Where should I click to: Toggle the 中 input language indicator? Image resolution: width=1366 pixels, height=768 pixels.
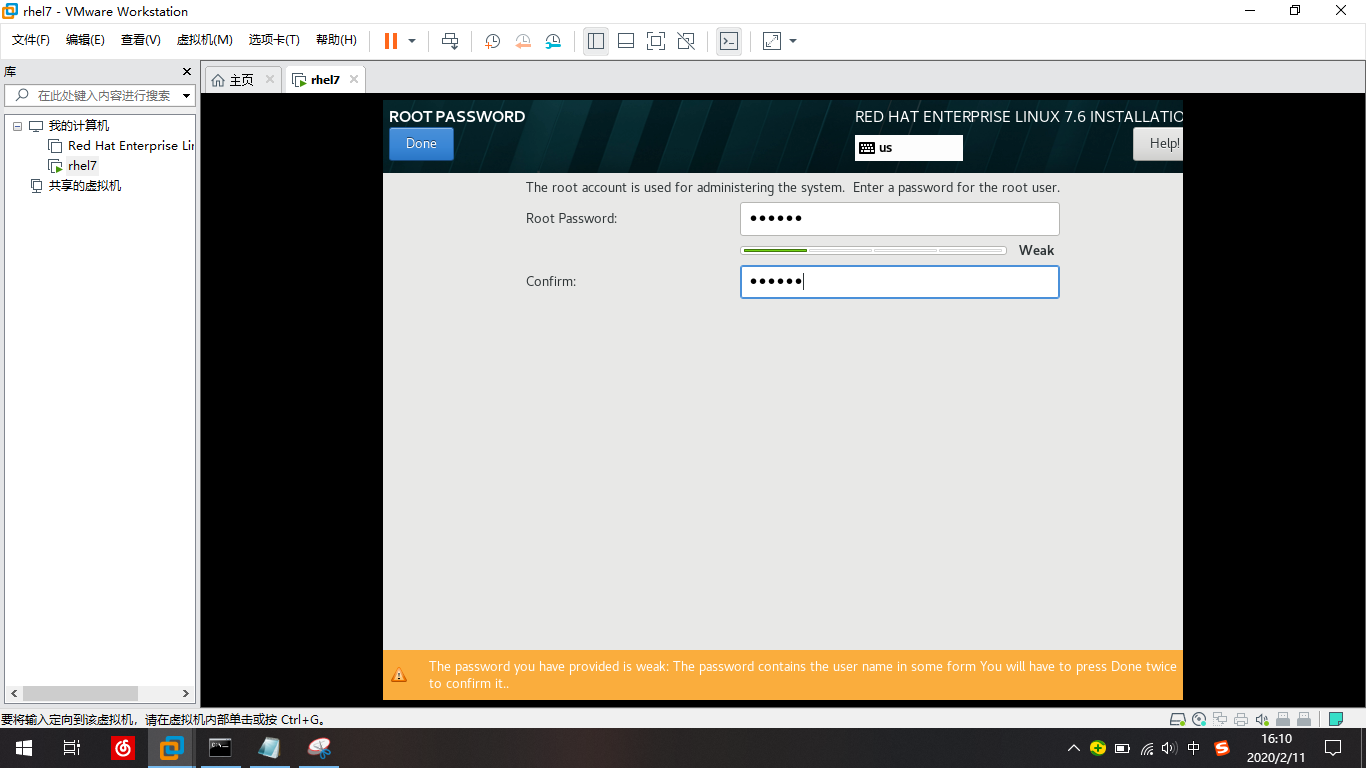point(1194,748)
